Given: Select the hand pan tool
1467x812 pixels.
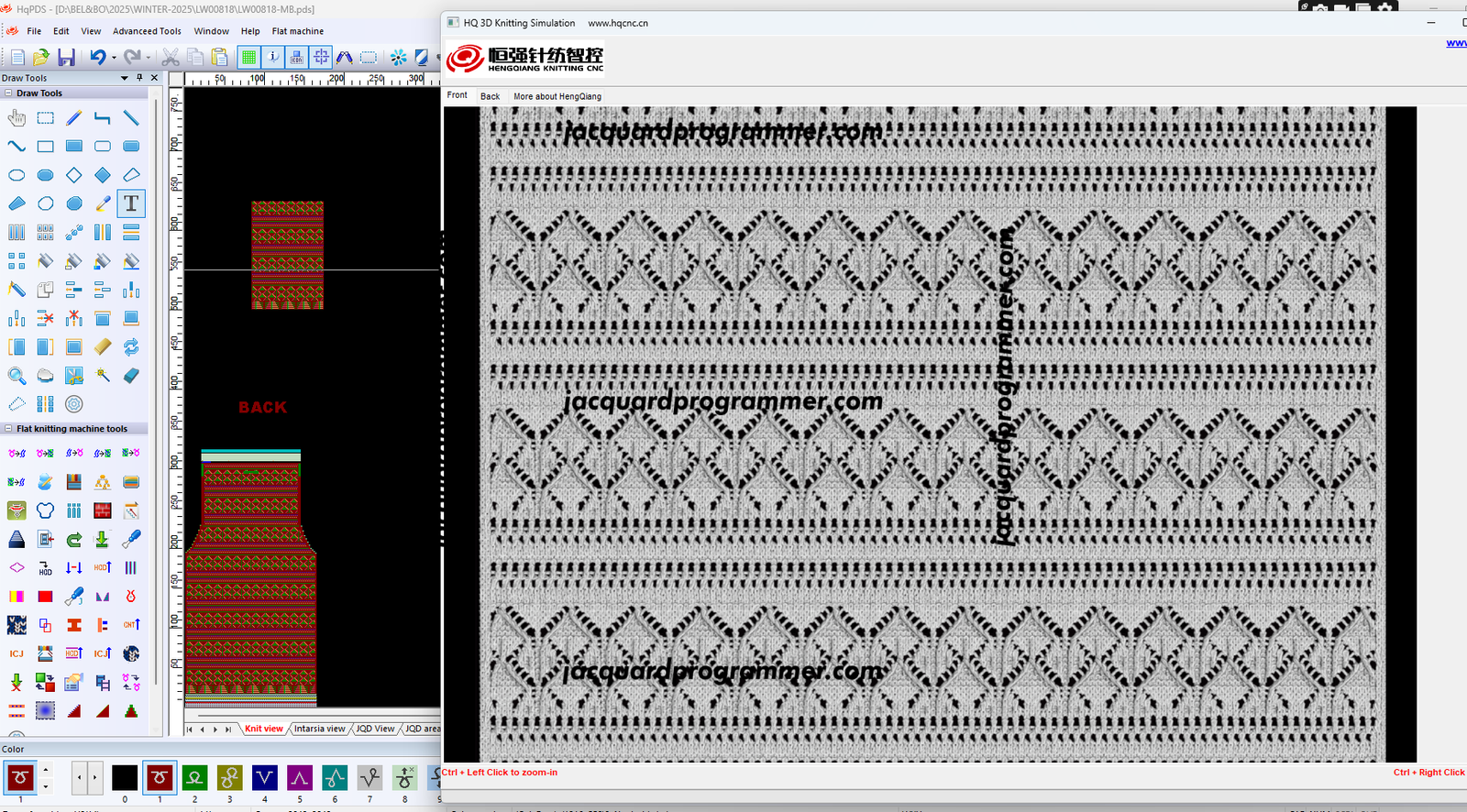Looking at the screenshot, I should coord(17,117).
